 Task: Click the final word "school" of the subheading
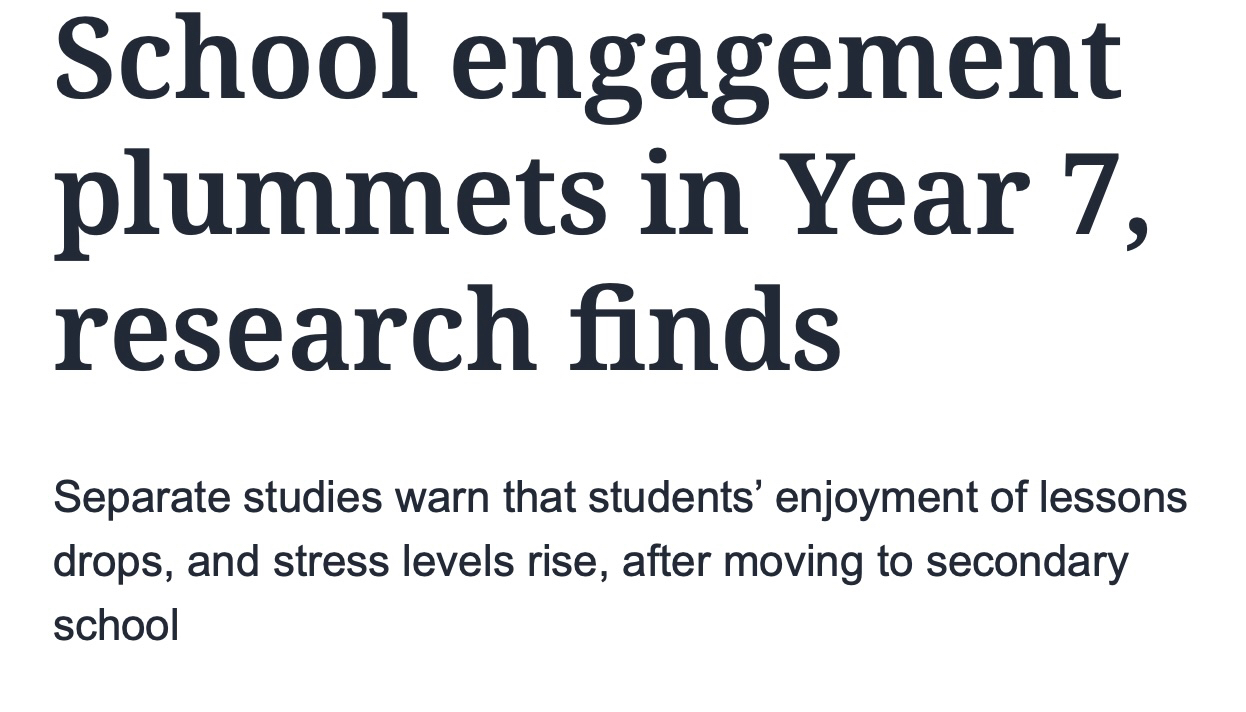point(116,626)
